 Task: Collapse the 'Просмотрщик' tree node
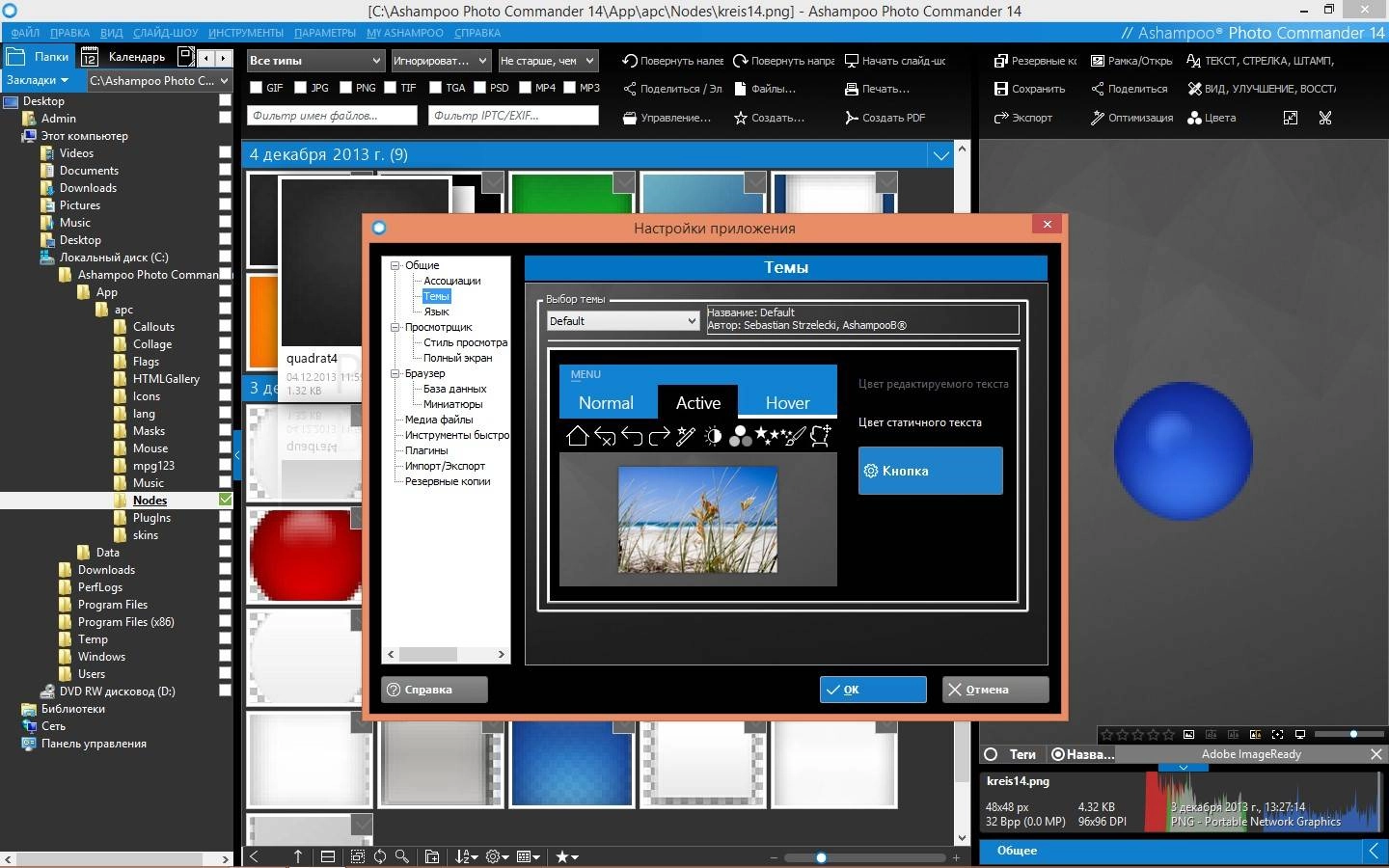tap(395, 327)
